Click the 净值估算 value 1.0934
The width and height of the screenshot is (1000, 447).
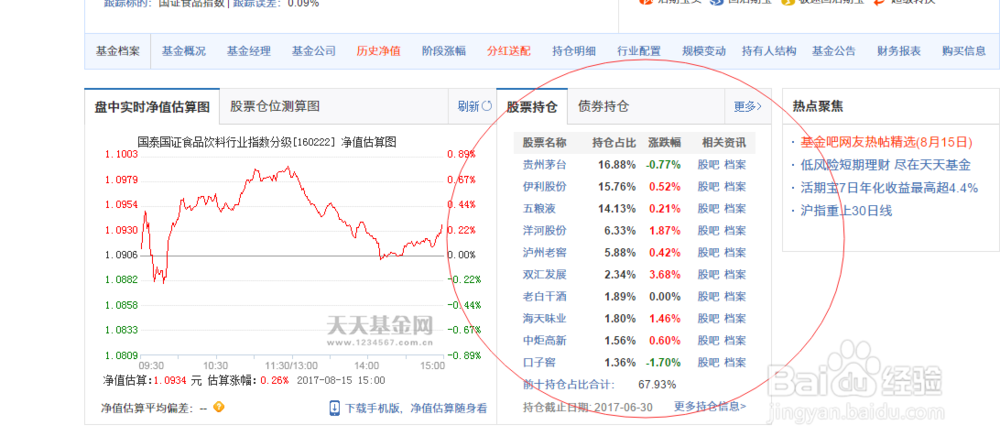[x=170, y=380]
